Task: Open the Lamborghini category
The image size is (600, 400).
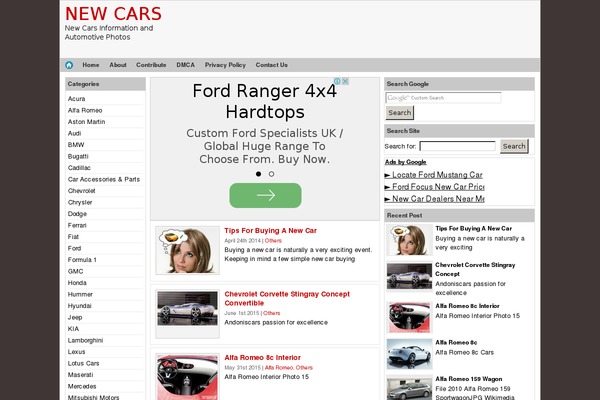Action: point(85,340)
